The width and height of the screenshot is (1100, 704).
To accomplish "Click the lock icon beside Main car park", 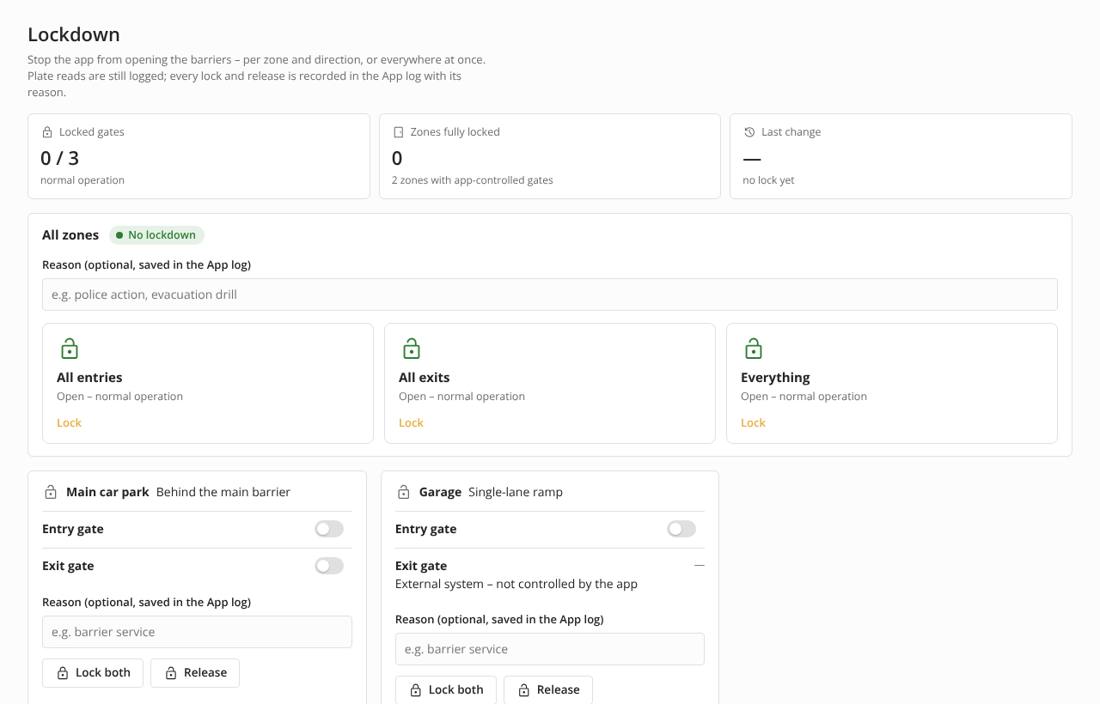I will coord(51,492).
